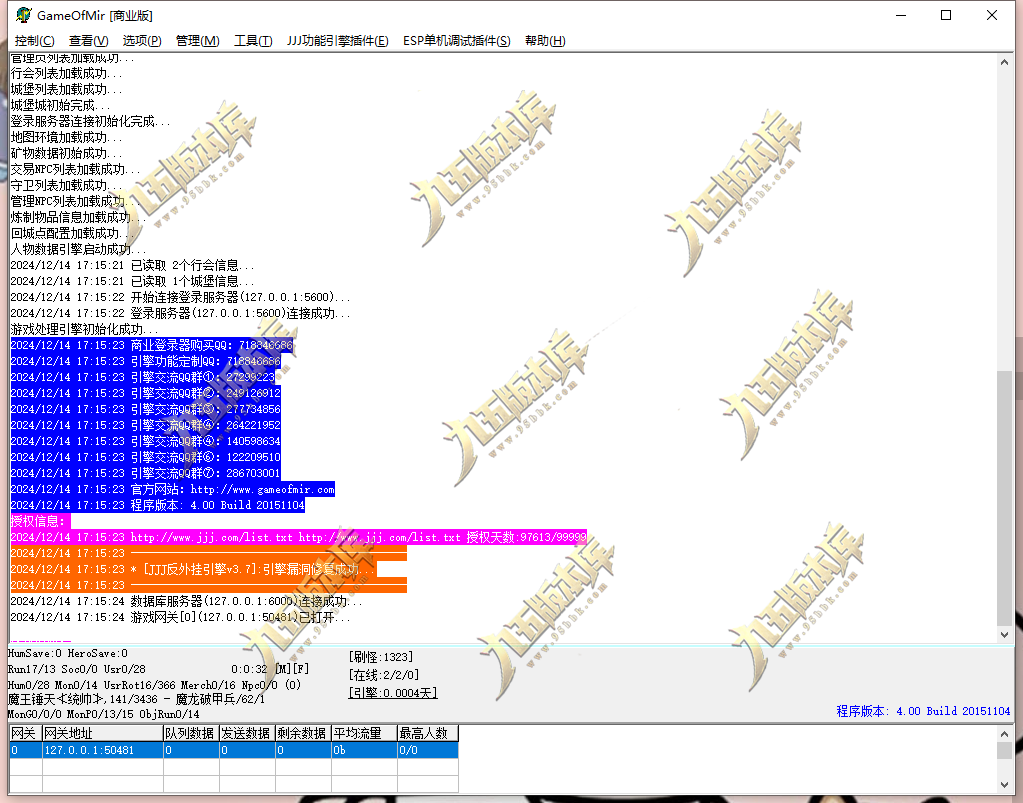The height and width of the screenshot is (803, 1023).
Task: Click log line 引擎交流QQ群⑦
Action: (145, 473)
